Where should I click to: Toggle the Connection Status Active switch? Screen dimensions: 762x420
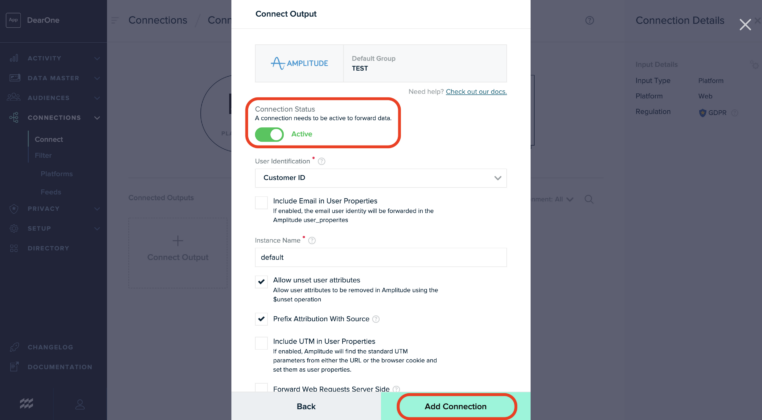(269, 134)
